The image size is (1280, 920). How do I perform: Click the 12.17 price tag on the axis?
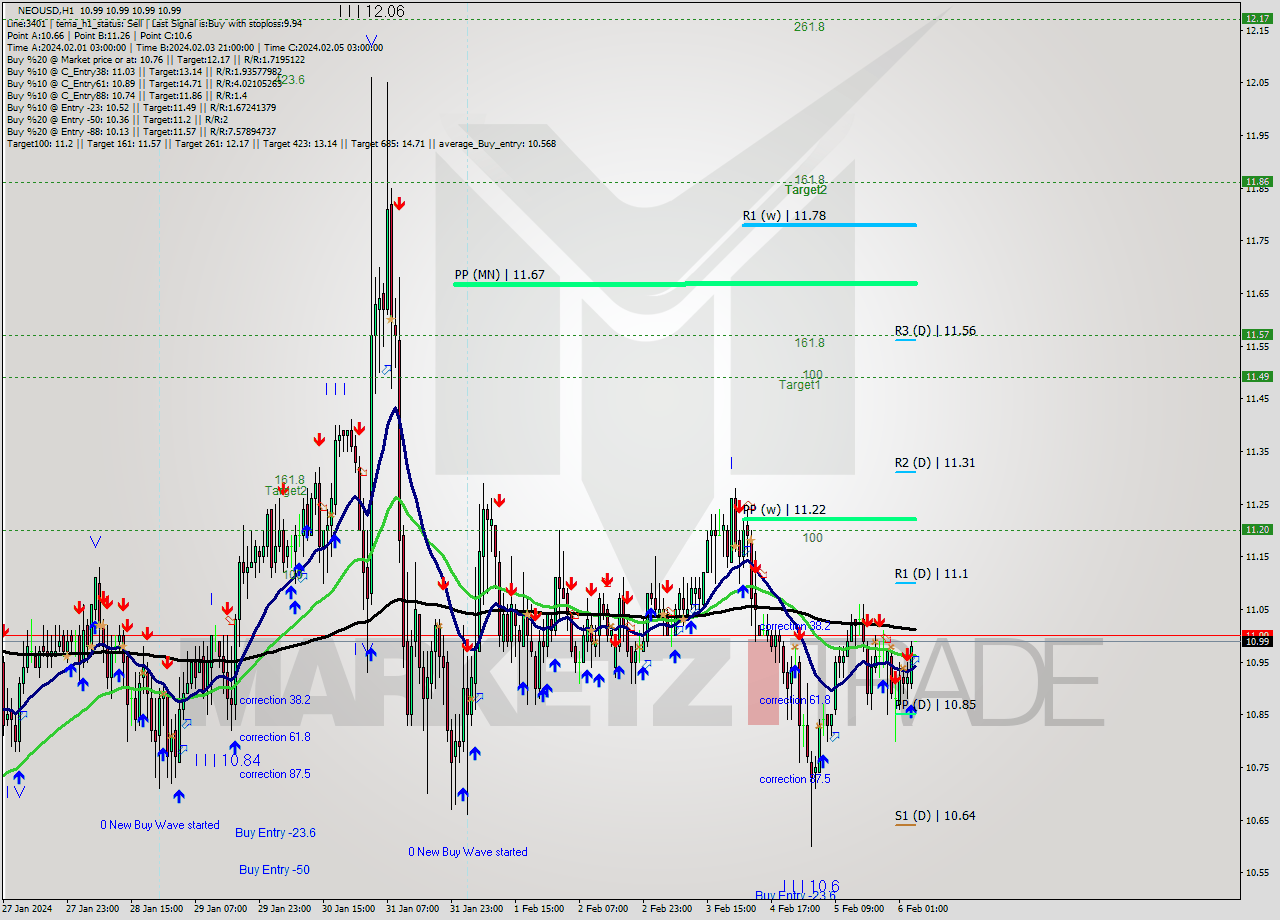point(1256,18)
